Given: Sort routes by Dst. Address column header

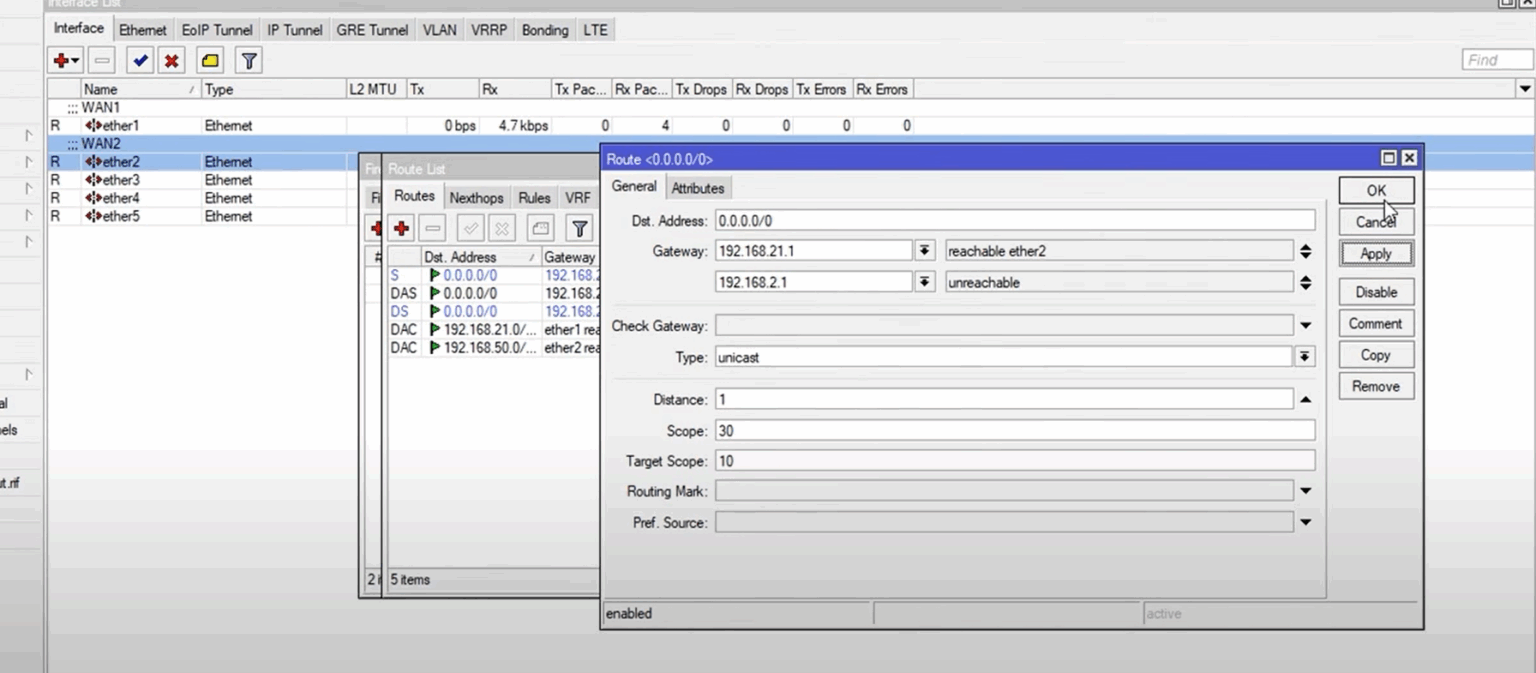Looking at the screenshot, I should click(479, 257).
